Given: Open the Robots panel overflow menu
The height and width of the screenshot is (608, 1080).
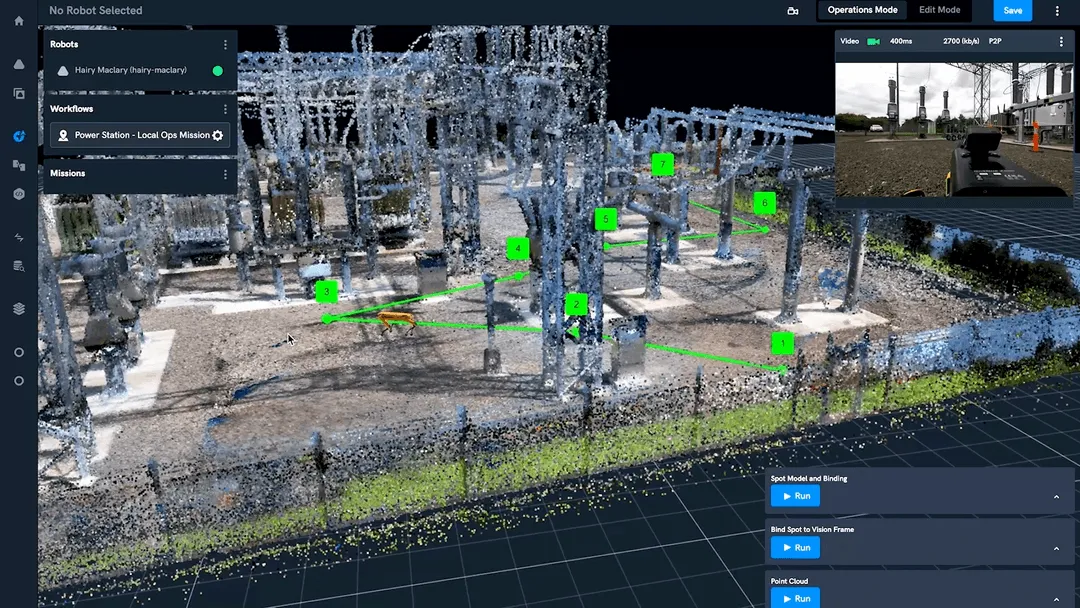Looking at the screenshot, I should pyautogui.click(x=225, y=44).
